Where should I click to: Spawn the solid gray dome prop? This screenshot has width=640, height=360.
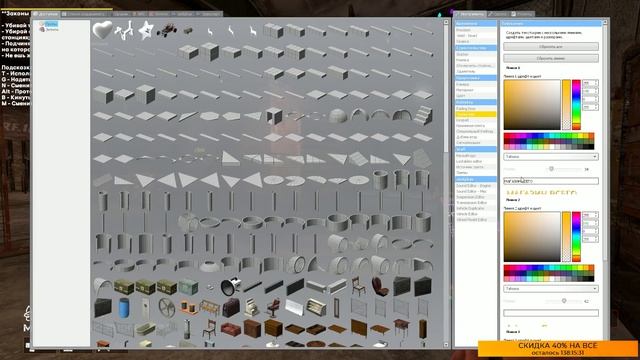[338, 116]
